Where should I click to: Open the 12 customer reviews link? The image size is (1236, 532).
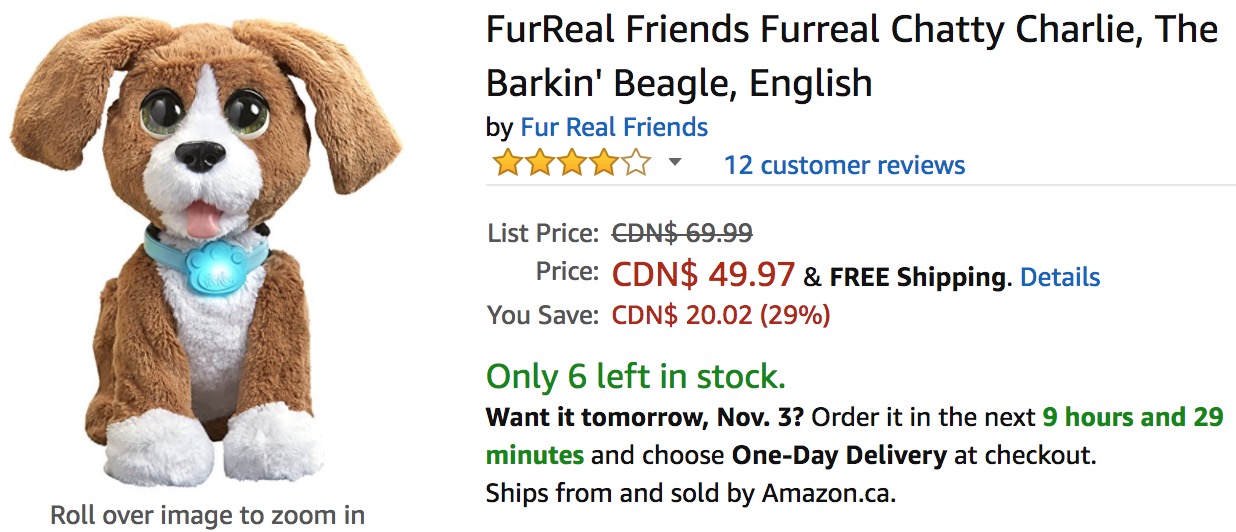pyautogui.click(x=844, y=165)
